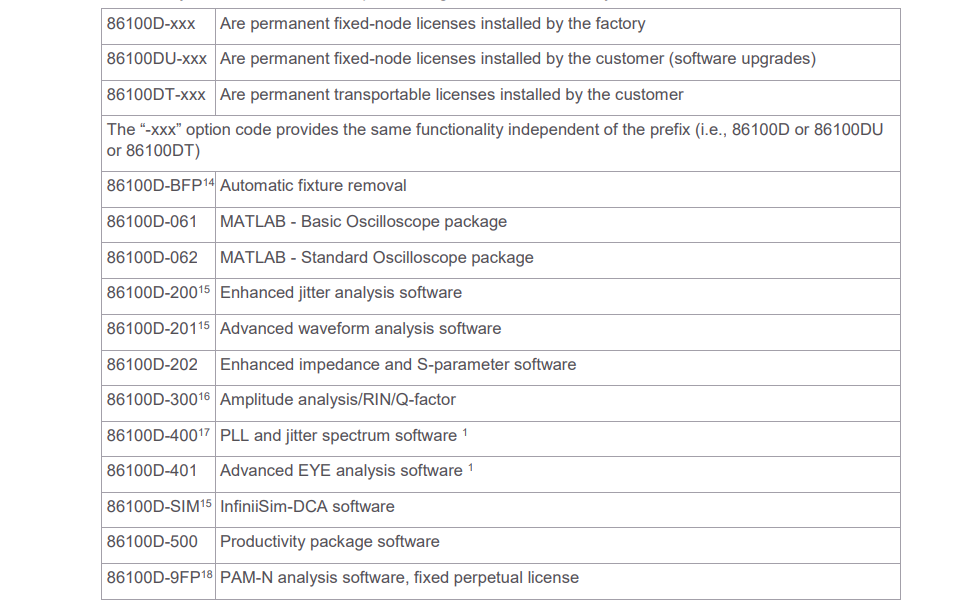Click footnote 18 beside 86100D-9FP
968x614 pixels.
pos(207,574)
